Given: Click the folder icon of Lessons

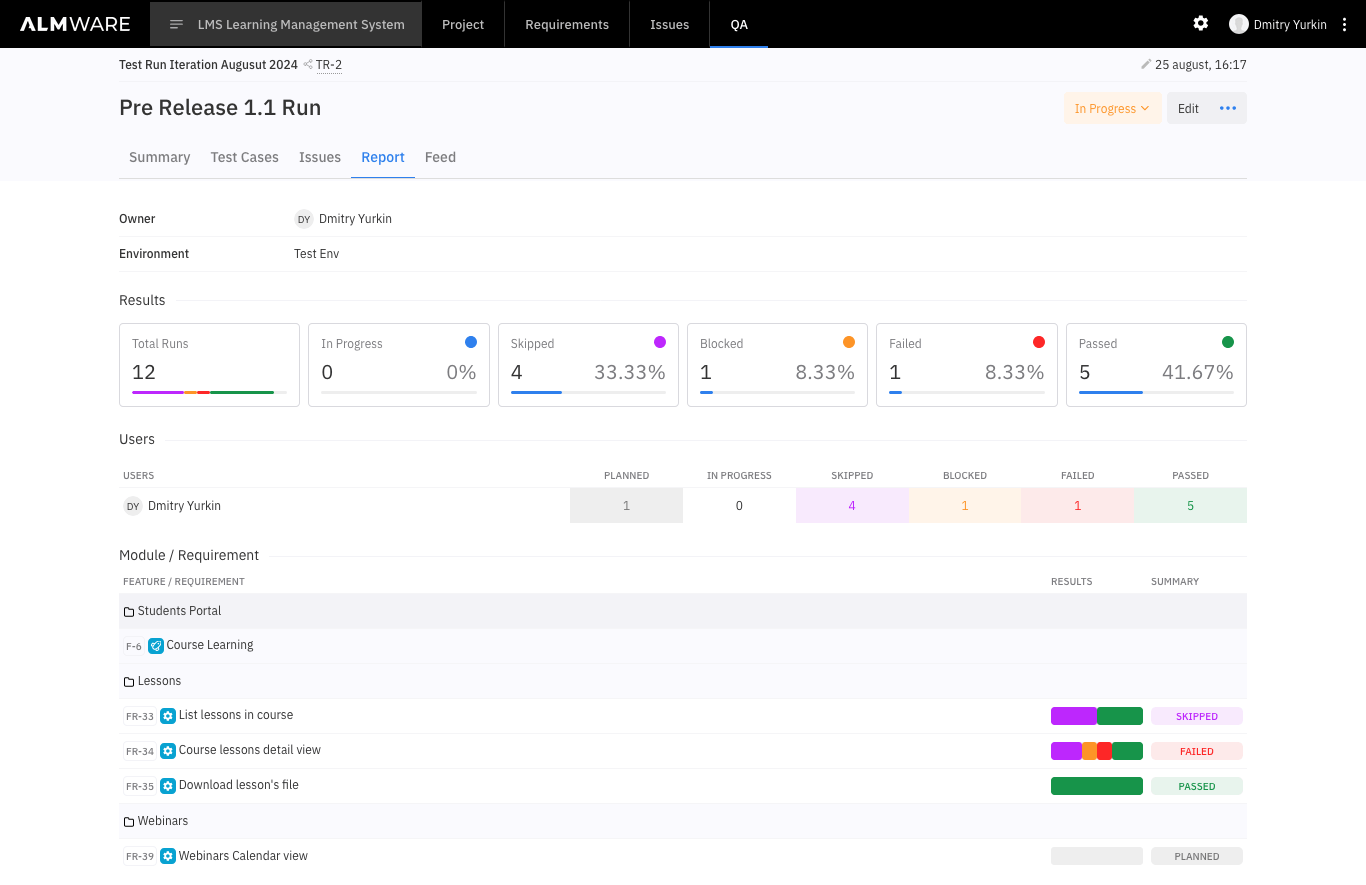Looking at the screenshot, I should [x=129, y=681].
